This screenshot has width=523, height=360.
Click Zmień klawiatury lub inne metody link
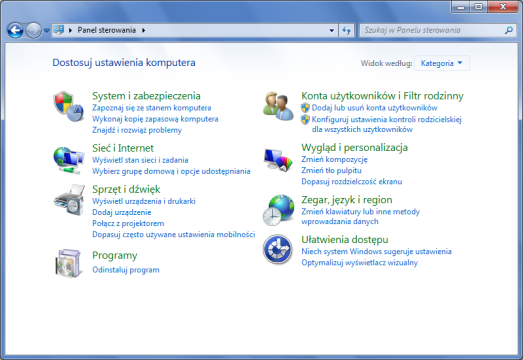[361, 217]
